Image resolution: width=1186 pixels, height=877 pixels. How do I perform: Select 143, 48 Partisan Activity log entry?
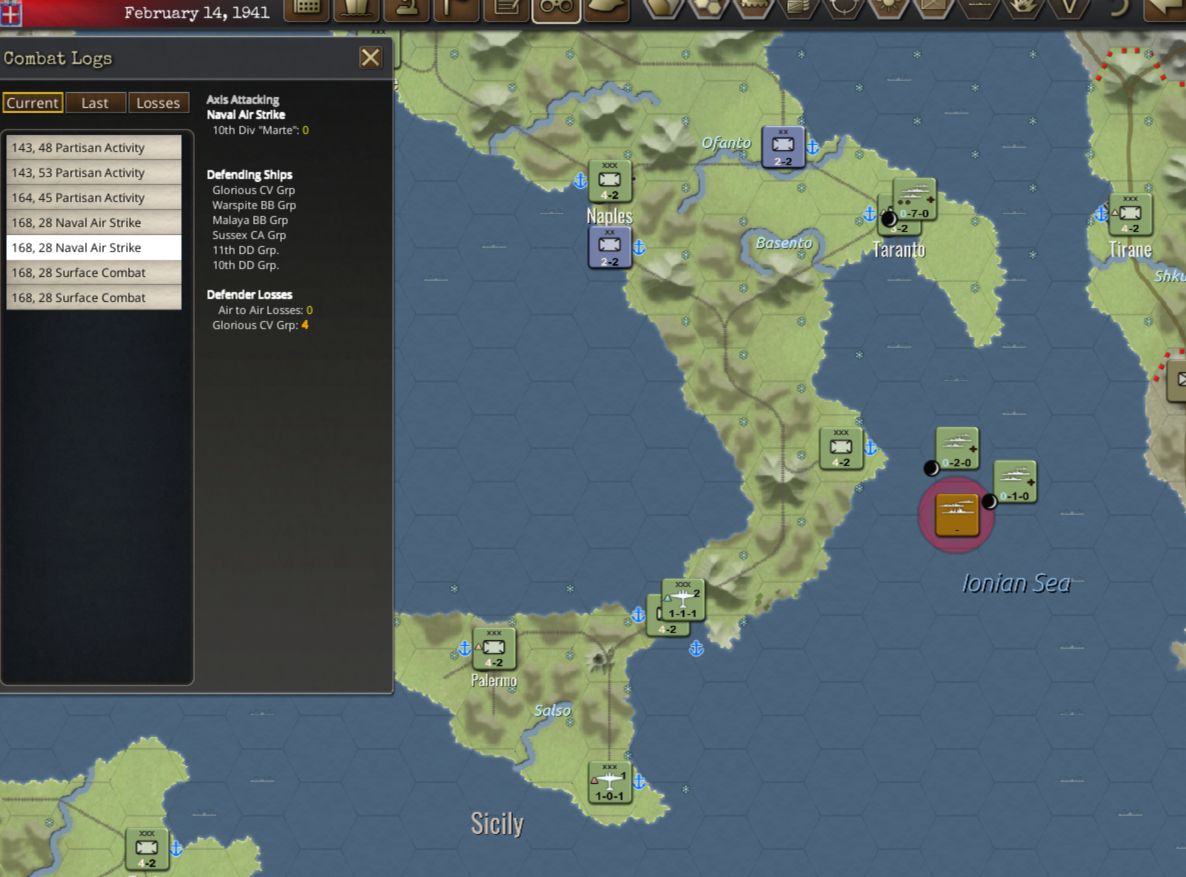tap(94, 148)
